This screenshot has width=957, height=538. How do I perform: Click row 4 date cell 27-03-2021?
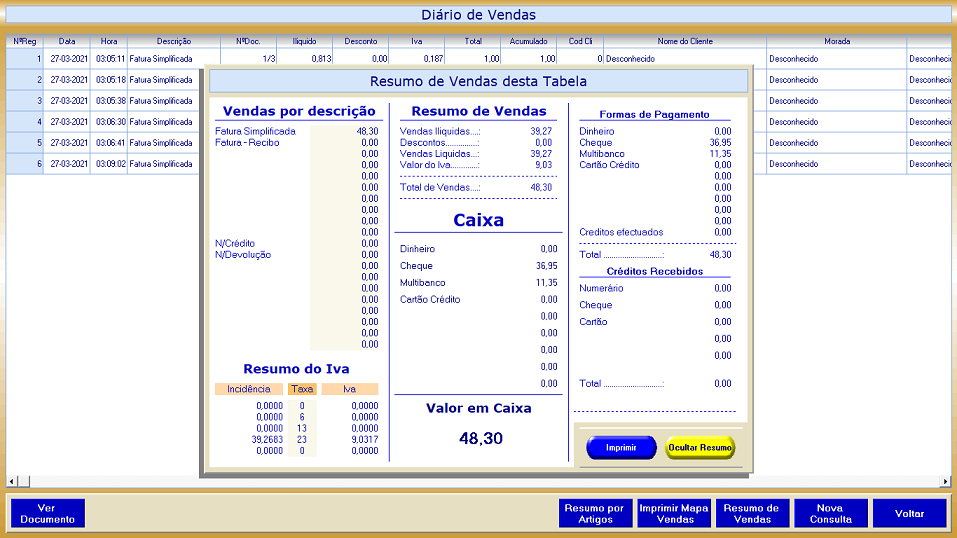tap(67, 122)
